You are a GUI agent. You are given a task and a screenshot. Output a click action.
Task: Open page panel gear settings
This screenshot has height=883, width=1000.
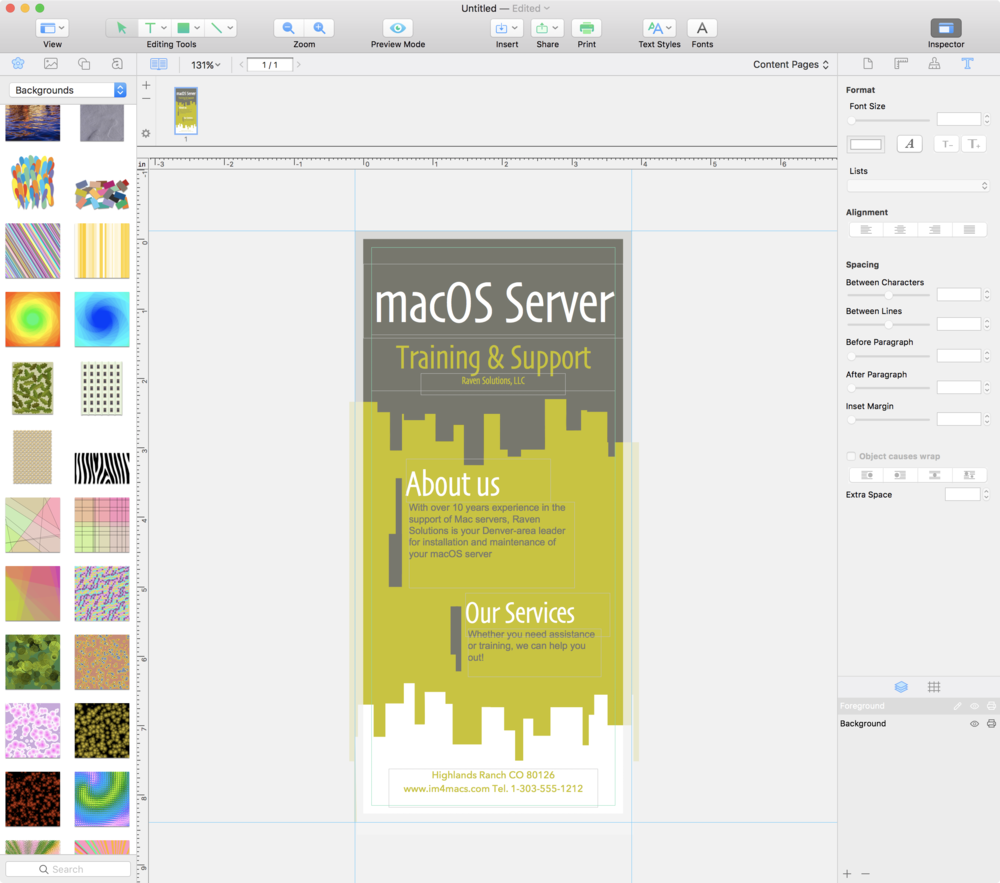(x=146, y=133)
